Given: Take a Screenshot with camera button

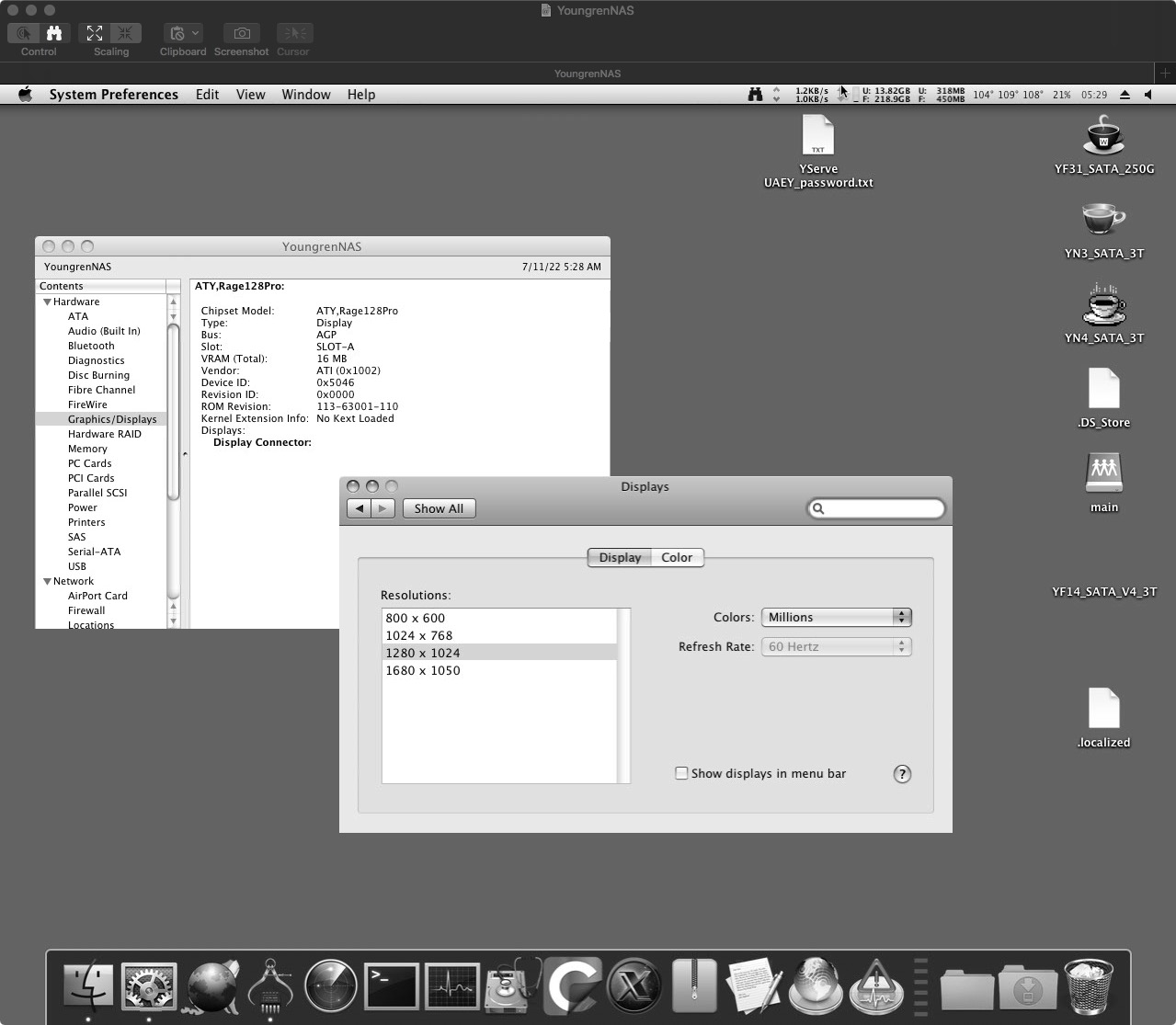Looking at the screenshot, I should click(242, 33).
